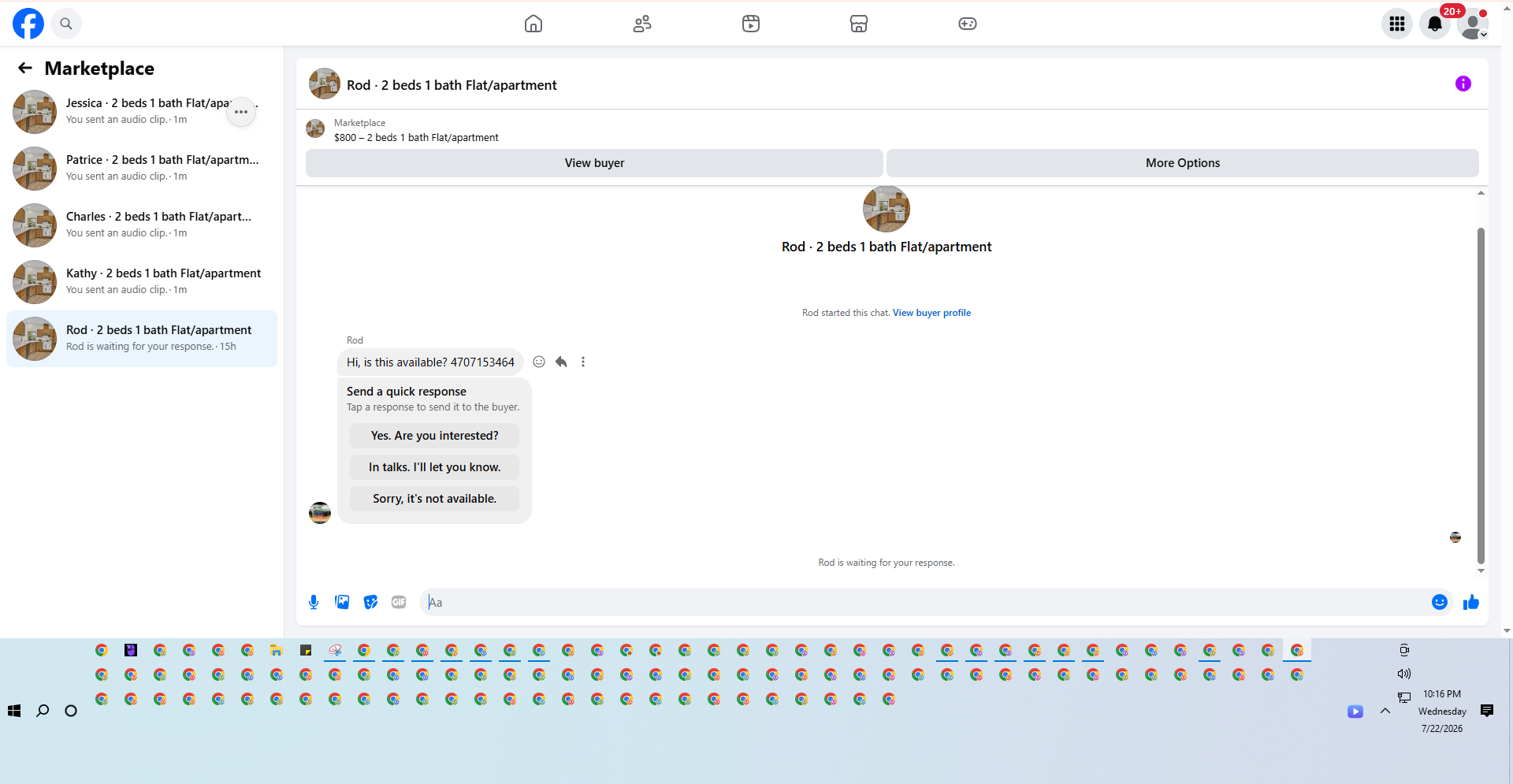The width and height of the screenshot is (1513, 784).
Task: Open File Explorer from the taskbar
Action: click(277, 650)
